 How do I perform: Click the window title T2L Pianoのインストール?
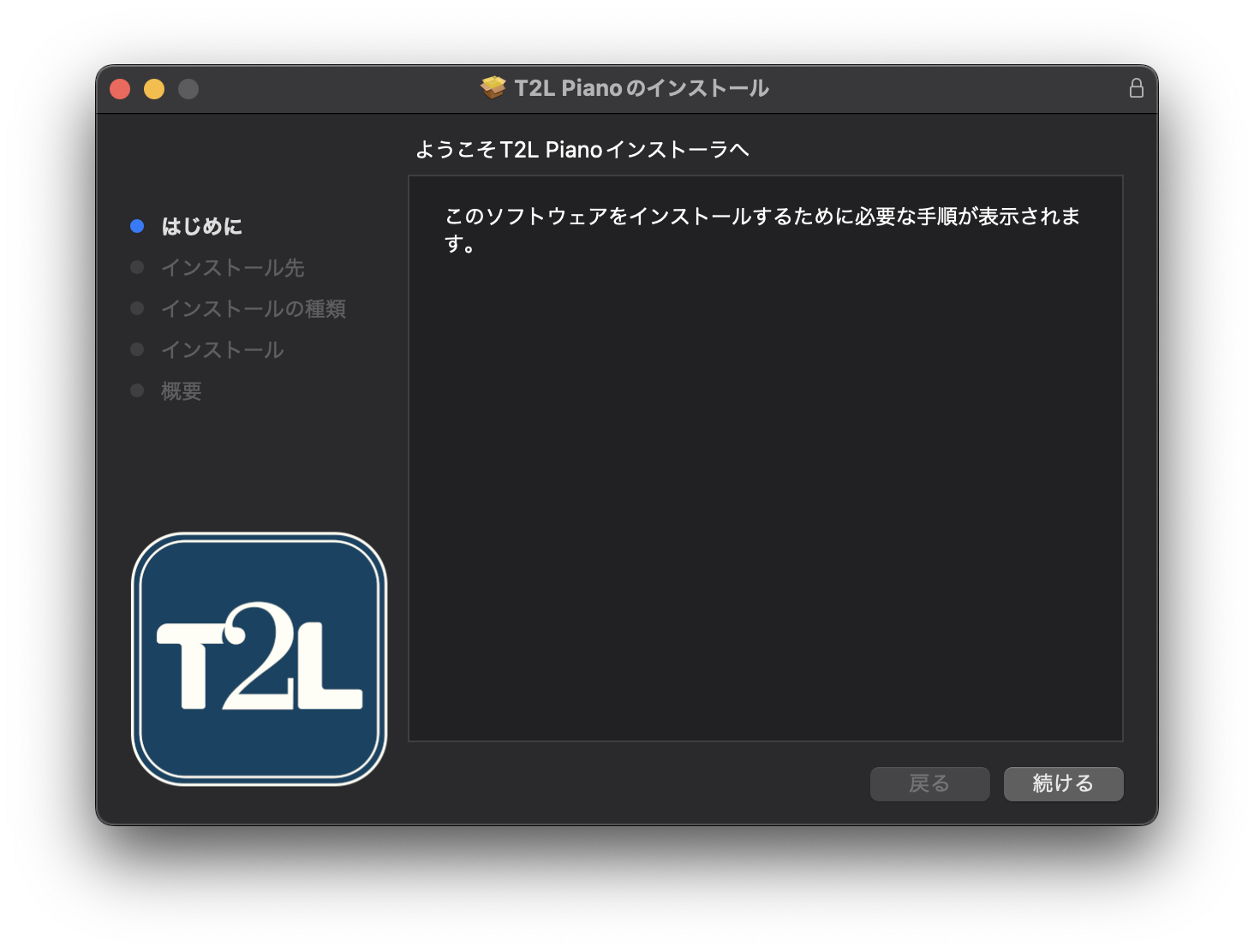[642, 88]
